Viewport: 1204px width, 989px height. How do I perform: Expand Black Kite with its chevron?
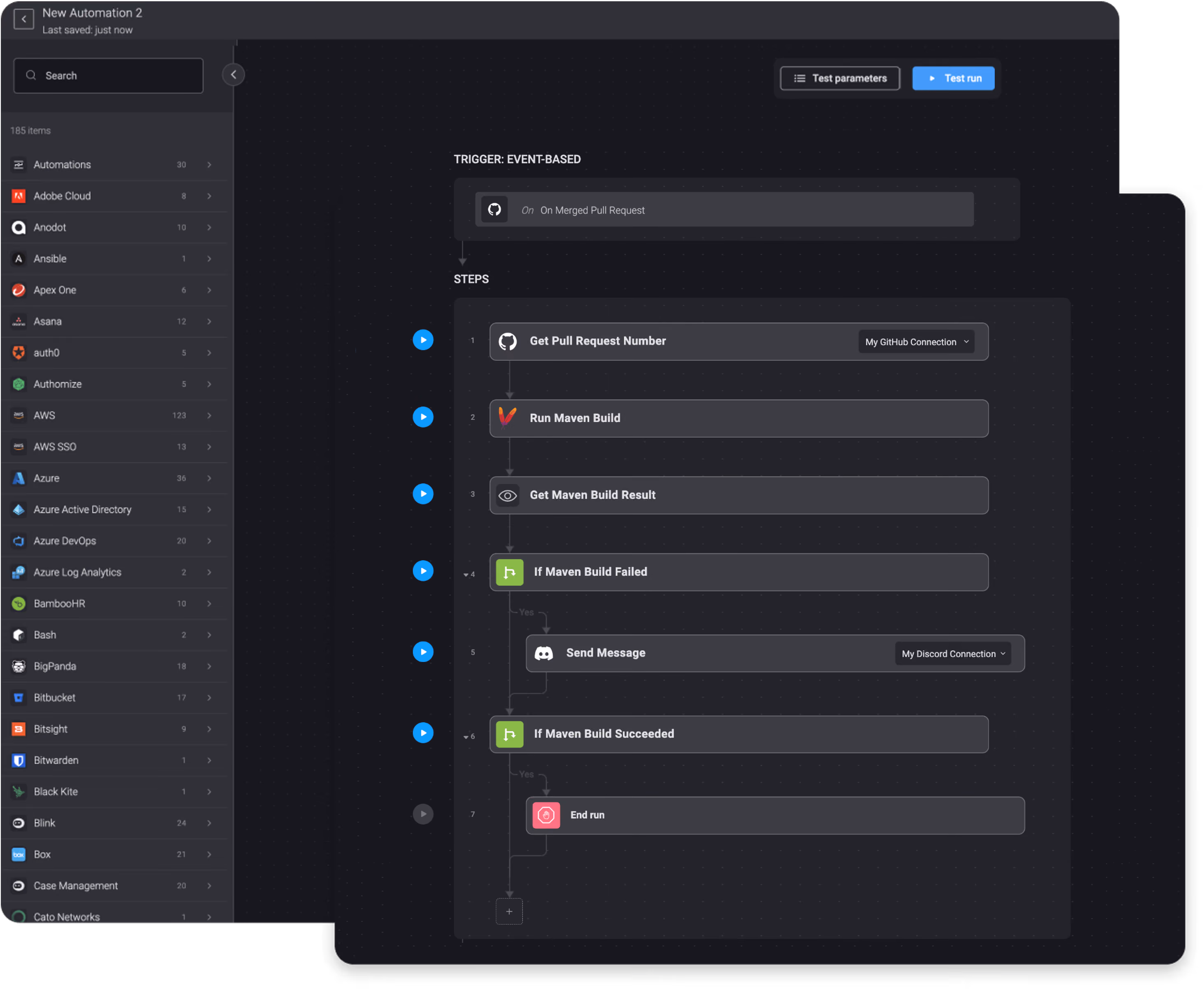coord(210,791)
